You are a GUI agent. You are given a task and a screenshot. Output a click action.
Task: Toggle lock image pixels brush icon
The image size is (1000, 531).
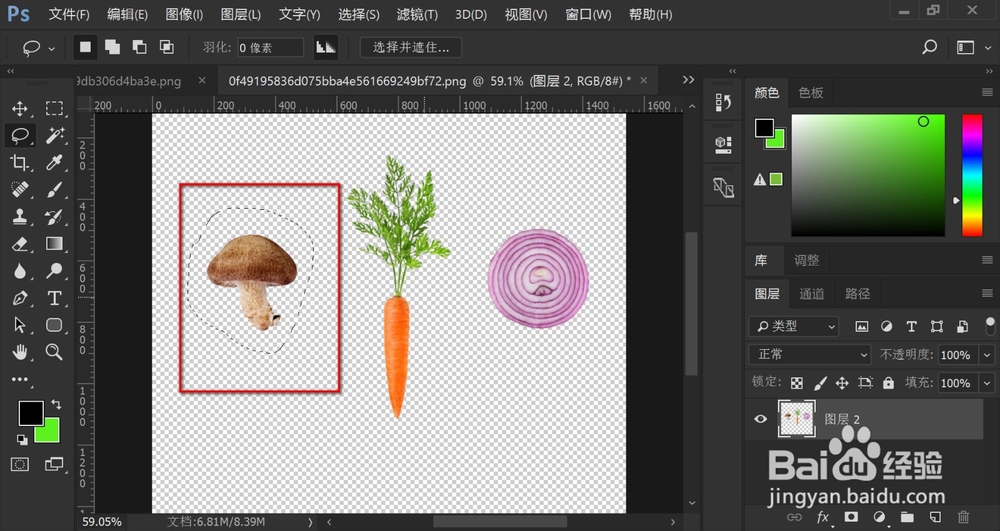click(x=820, y=383)
